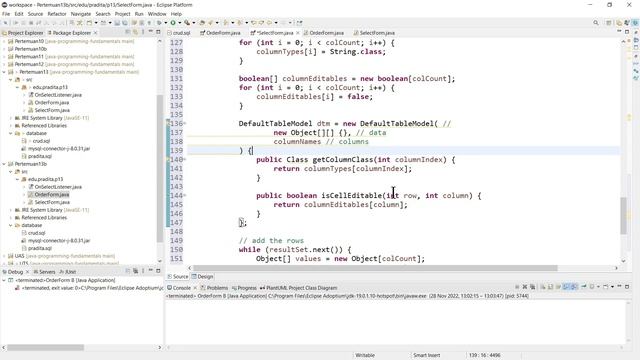Switch to the Servers view tab
The width and height of the screenshot is (640, 360).
[x=44, y=272]
